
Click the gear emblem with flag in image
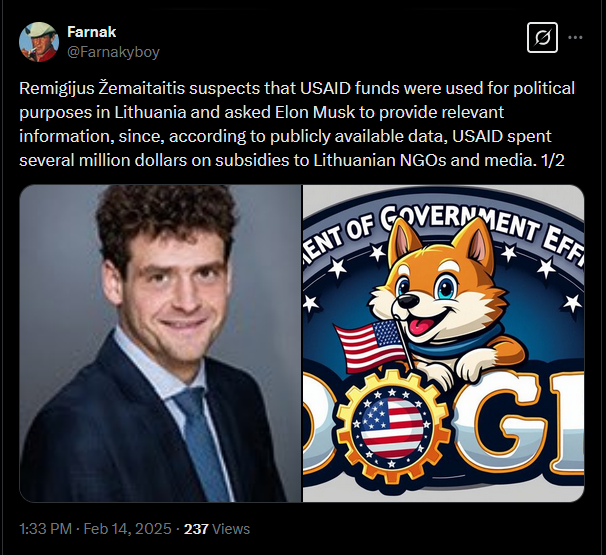pyautogui.click(x=392, y=425)
